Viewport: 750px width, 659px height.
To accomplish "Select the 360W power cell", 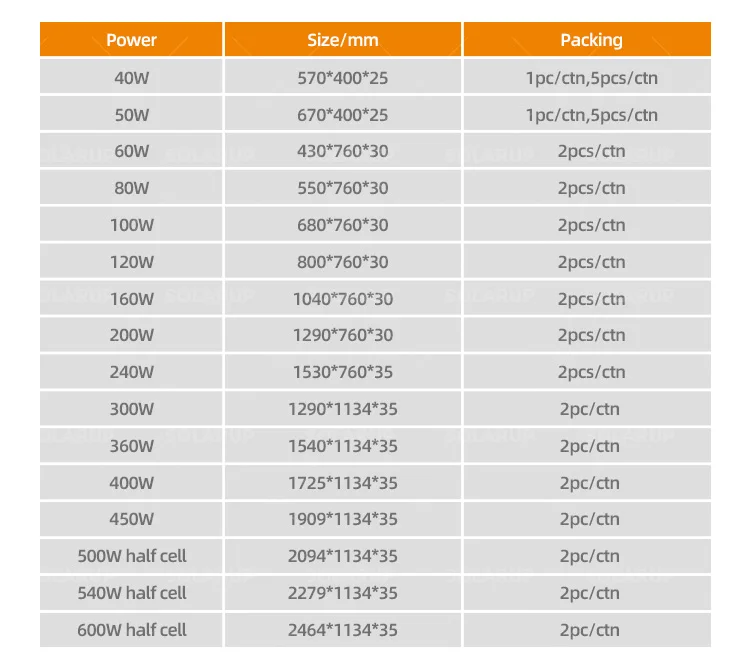I will pyautogui.click(x=131, y=446).
